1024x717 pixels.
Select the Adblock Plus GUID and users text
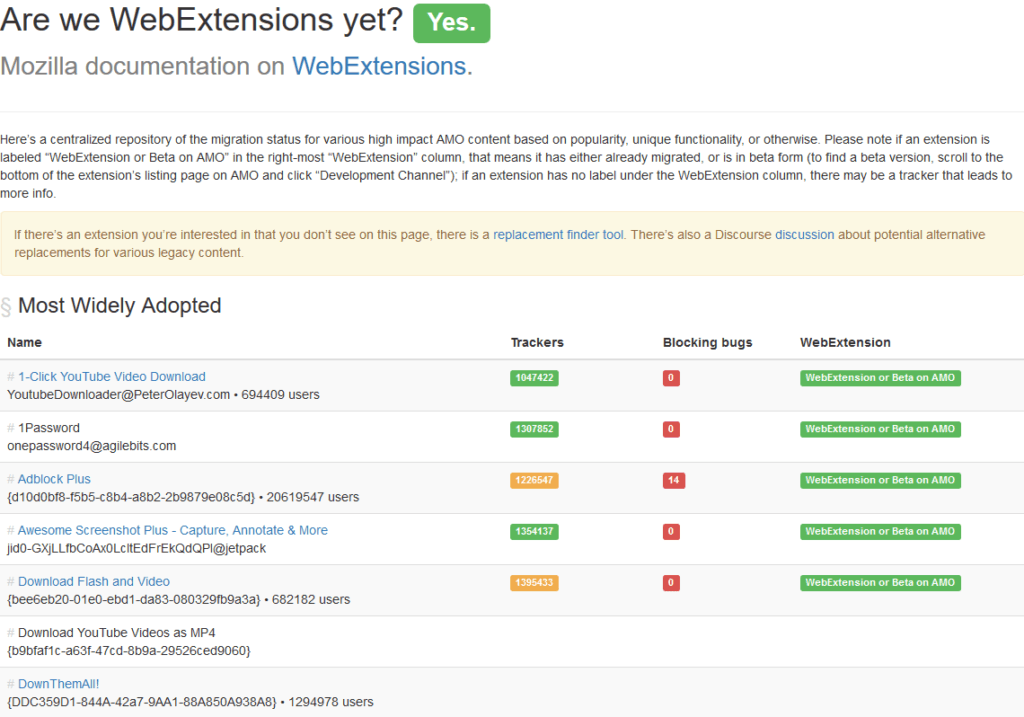183,497
